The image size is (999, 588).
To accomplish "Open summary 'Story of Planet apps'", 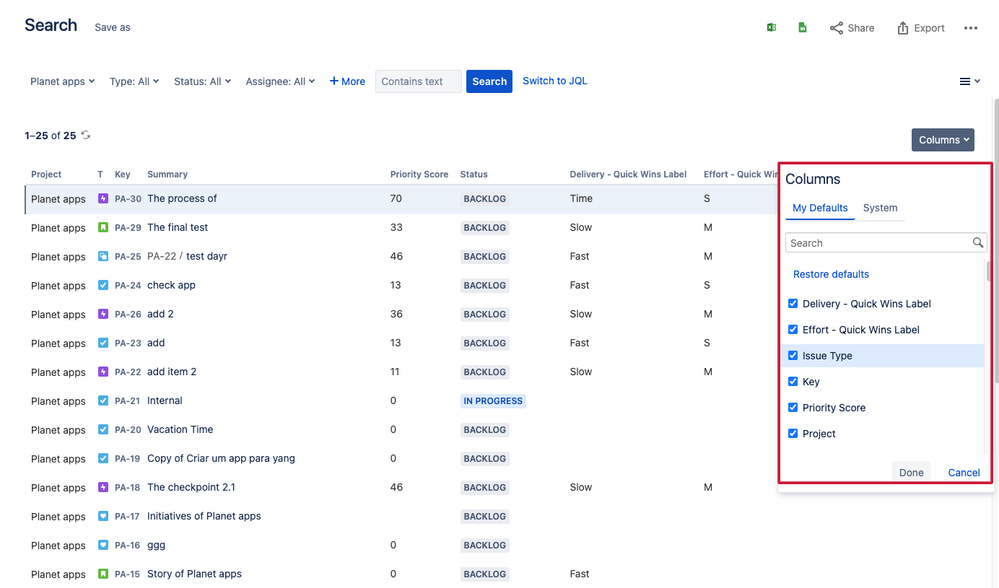I will (x=194, y=574).
